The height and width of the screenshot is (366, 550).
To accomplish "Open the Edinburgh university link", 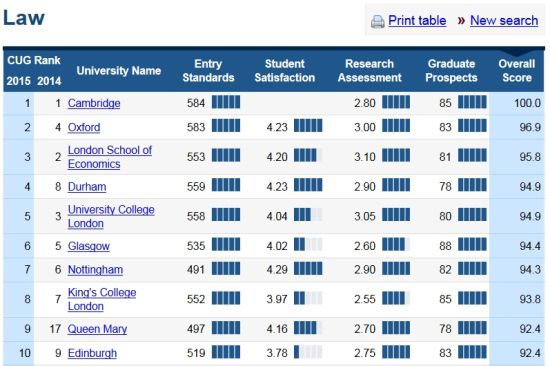I will pos(92,353).
